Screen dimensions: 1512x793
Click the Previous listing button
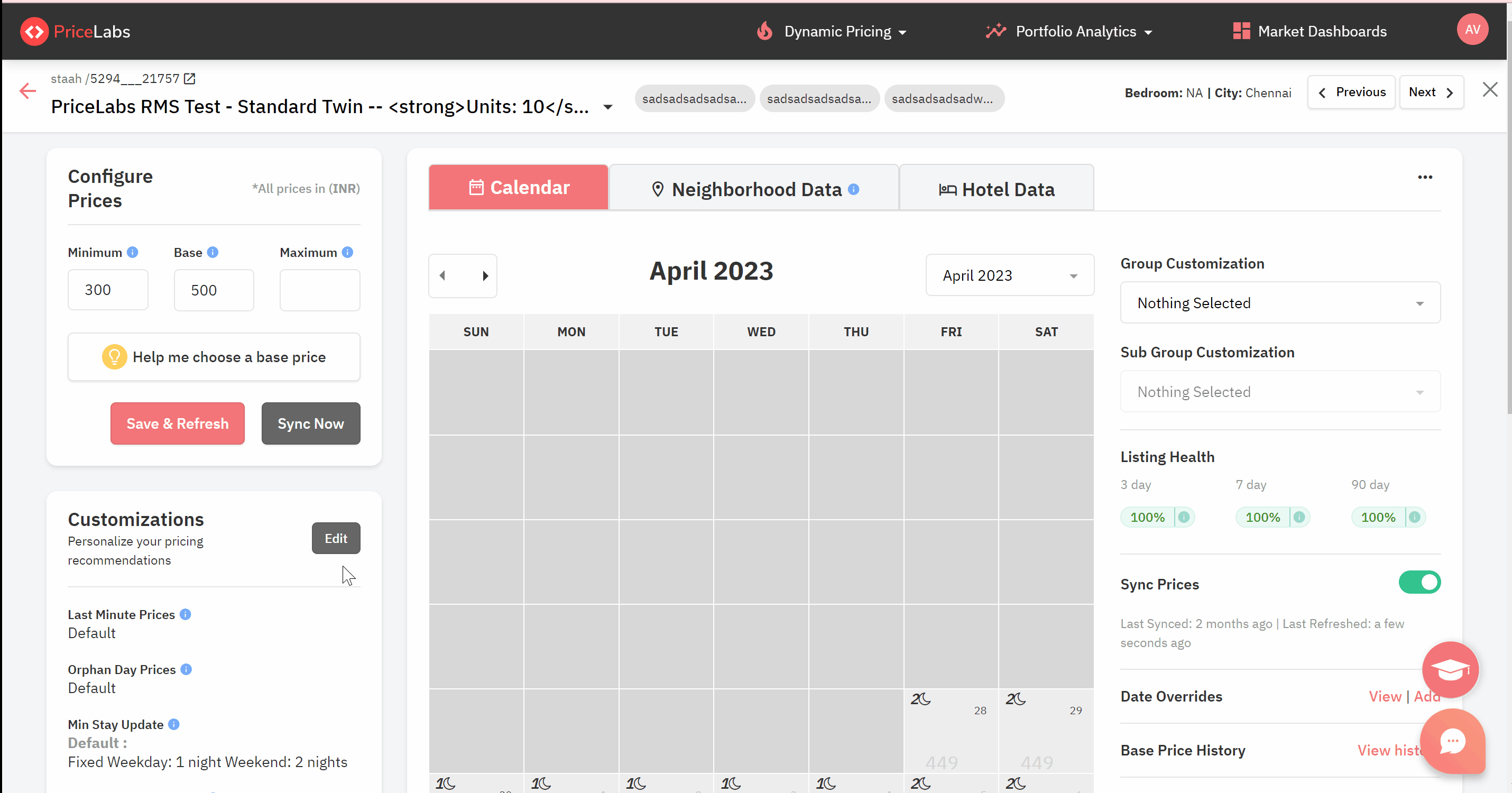pos(1351,92)
